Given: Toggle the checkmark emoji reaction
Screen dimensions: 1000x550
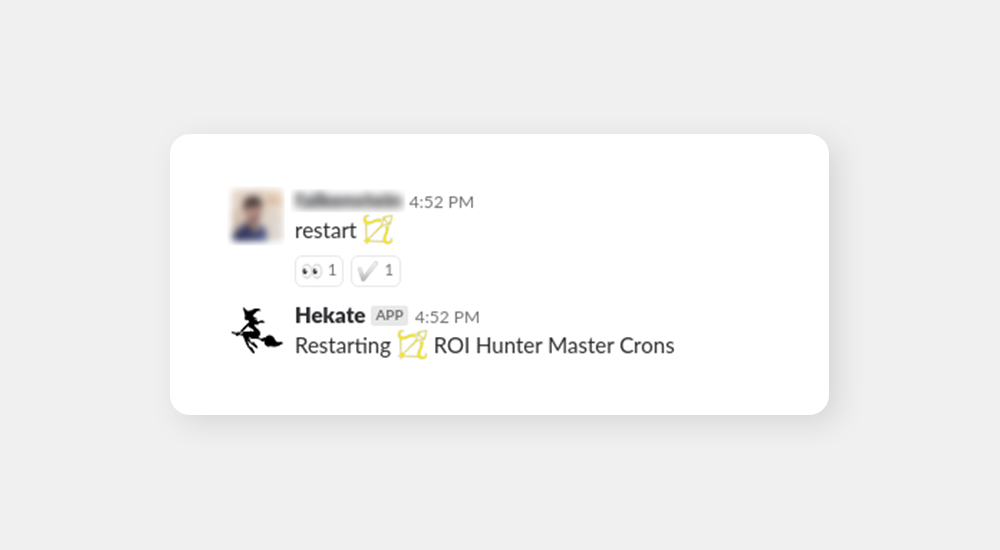Looking at the screenshot, I should [x=375, y=271].
